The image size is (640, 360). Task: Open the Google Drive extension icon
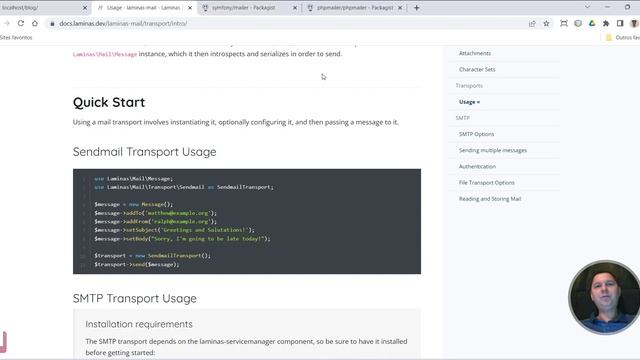(592, 24)
